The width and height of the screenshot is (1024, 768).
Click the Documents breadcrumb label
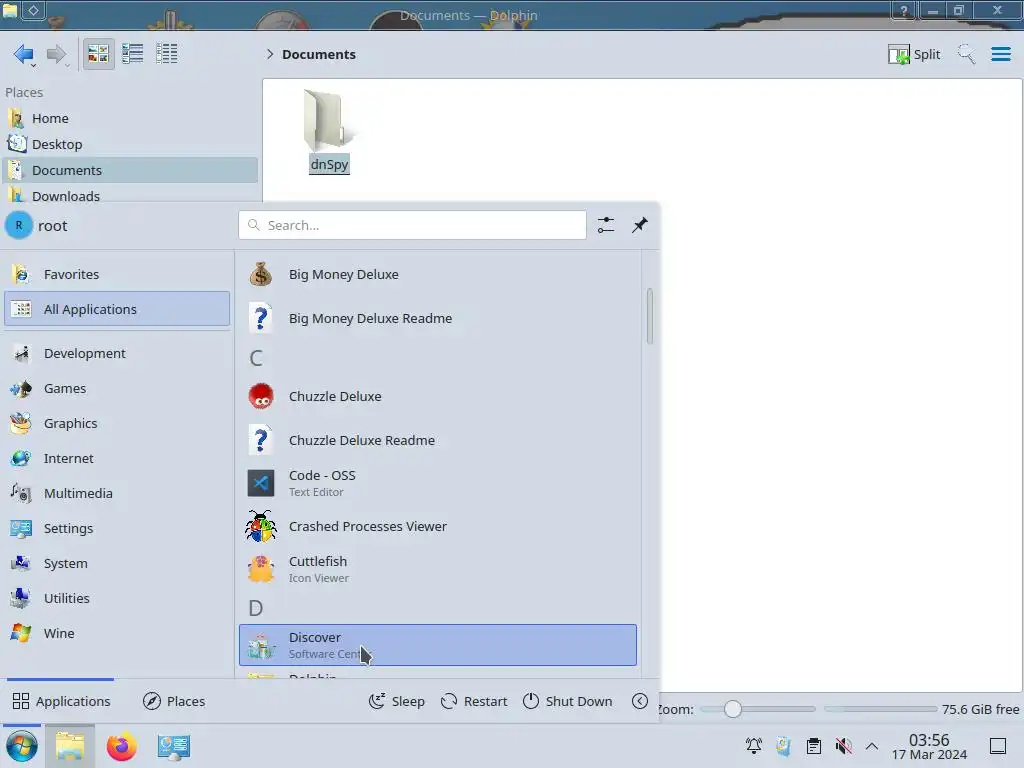(x=319, y=54)
